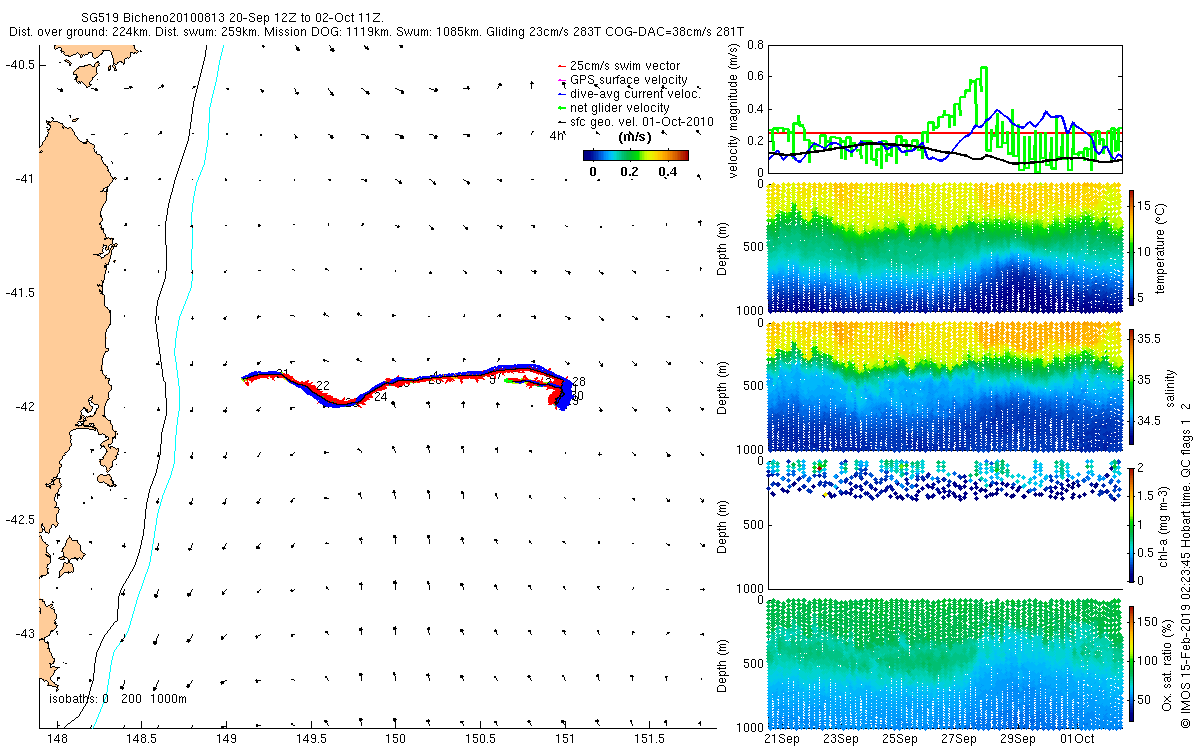Click the oxygen saturation depth-section plot
The width and height of the screenshot is (1200, 750).
point(945,662)
